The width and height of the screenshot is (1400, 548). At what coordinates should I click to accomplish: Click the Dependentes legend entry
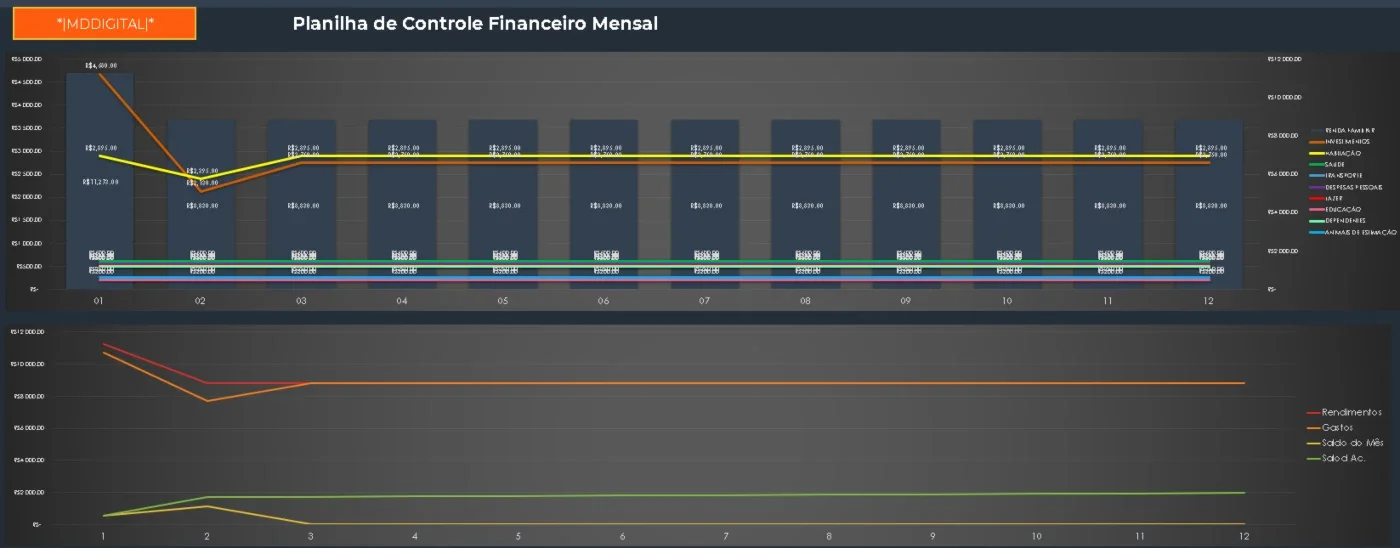tap(1338, 221)
